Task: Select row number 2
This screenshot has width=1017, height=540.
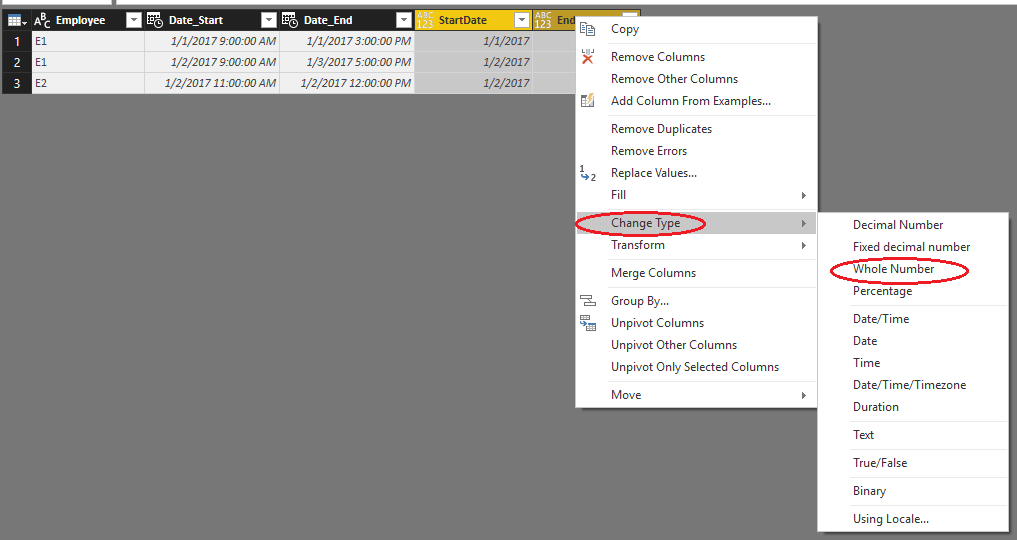Action: click(17, 62)
